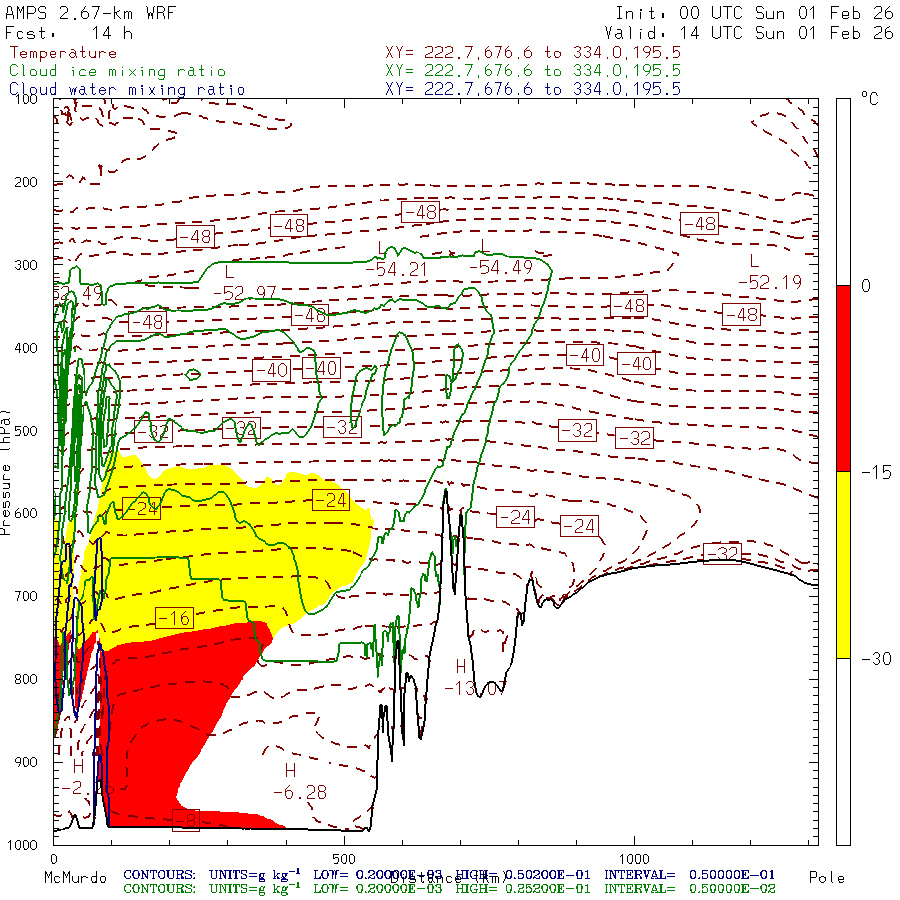Click the 'Valid: 14 UTC Sun 01 Feb 26' text
The width and height of the screenshot is (900, 900).
(x=749, y=33)
